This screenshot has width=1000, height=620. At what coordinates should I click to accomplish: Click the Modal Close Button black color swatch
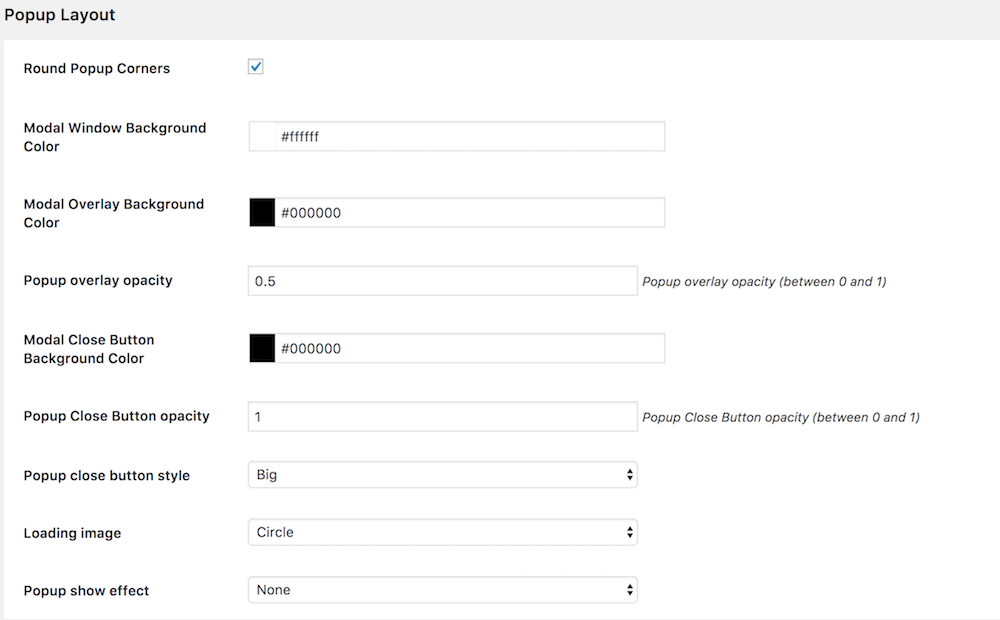(x=262, y=348)
